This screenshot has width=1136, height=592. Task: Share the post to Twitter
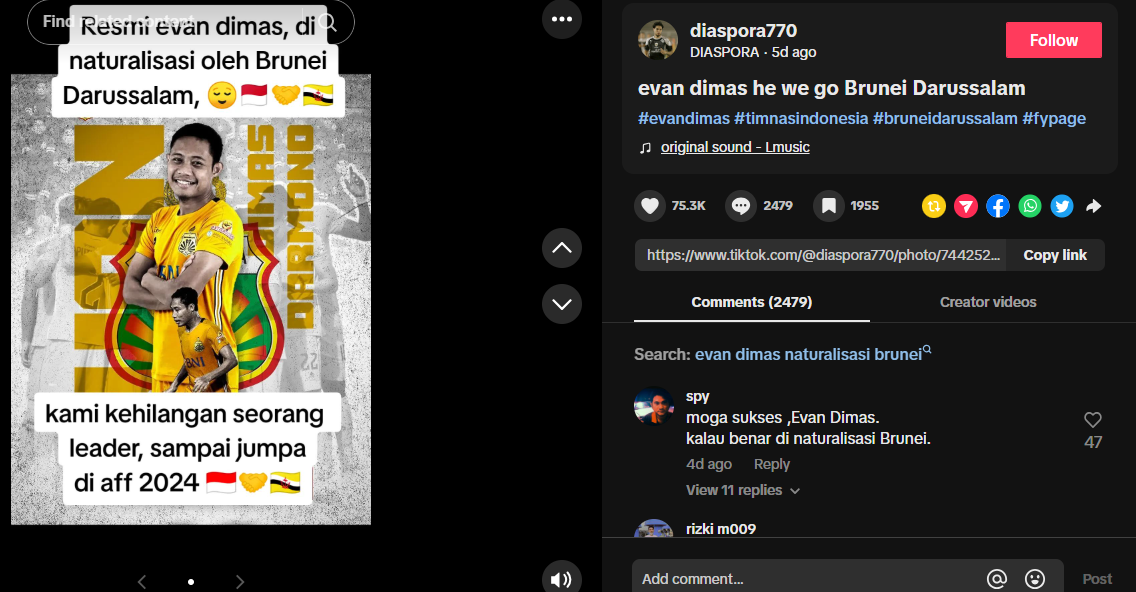[x=1061, y=207]
